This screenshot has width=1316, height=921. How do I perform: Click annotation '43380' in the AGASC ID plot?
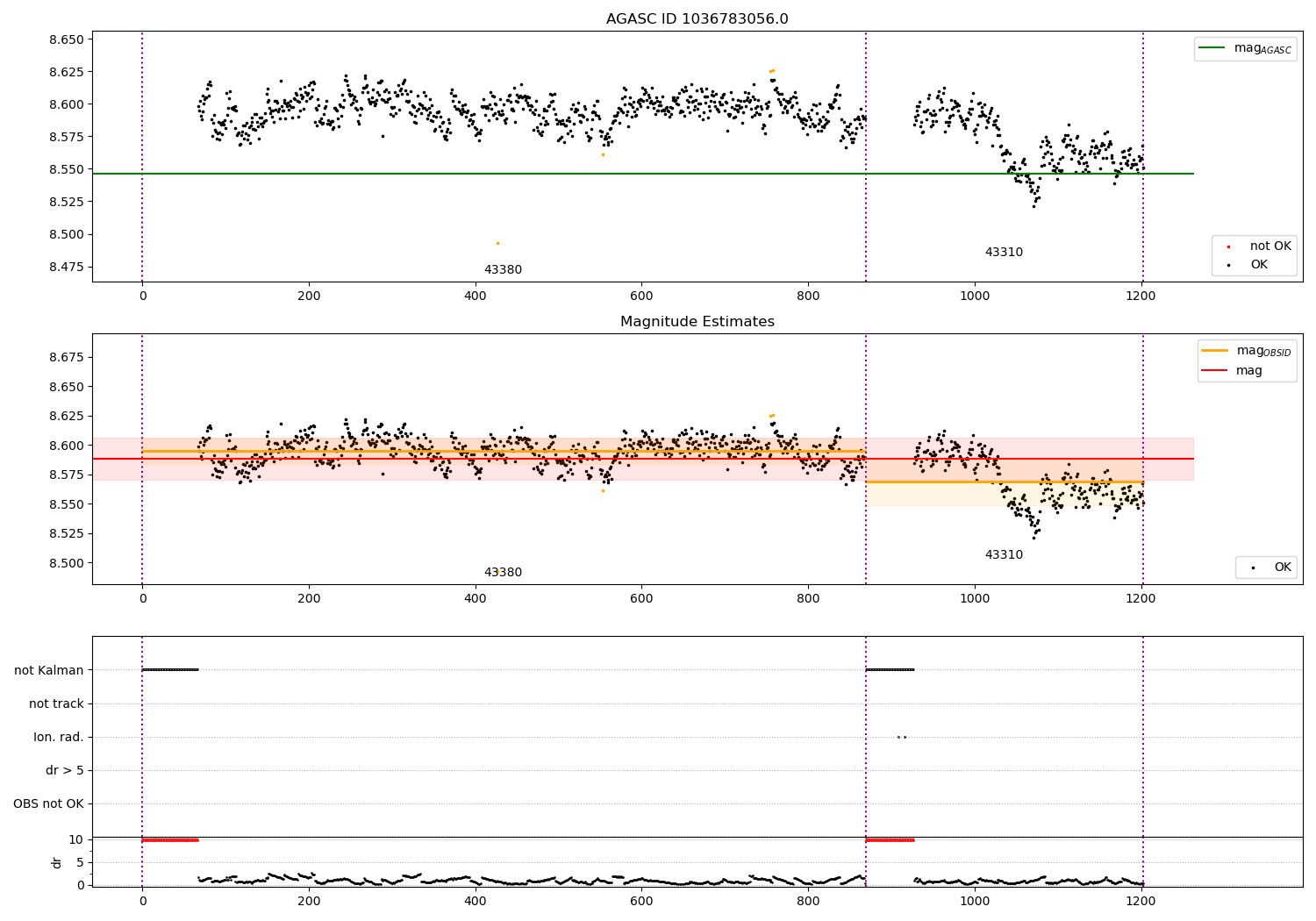point(503,270)
